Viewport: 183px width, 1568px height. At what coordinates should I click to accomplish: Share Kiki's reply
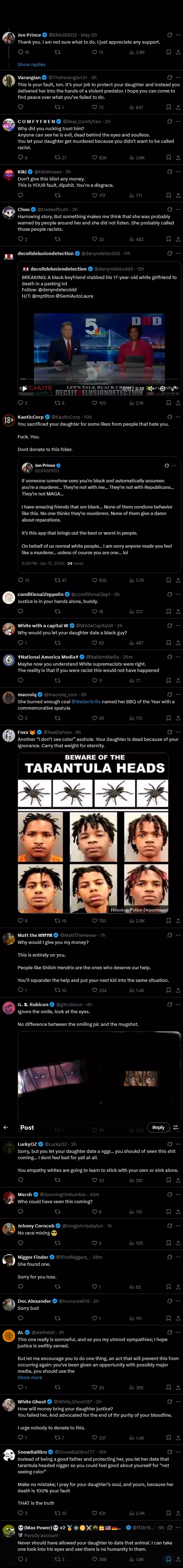(177, 195)
